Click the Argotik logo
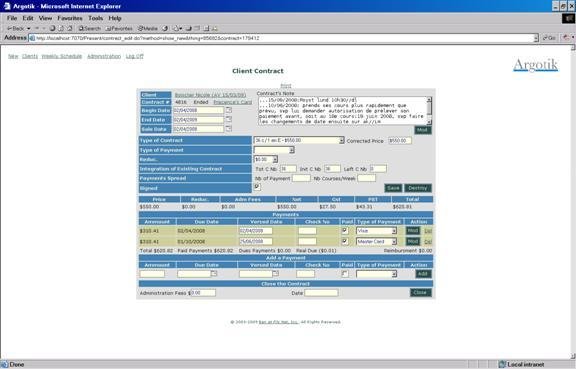The height and width of the screenshot is (369, 576). point(535,65)
